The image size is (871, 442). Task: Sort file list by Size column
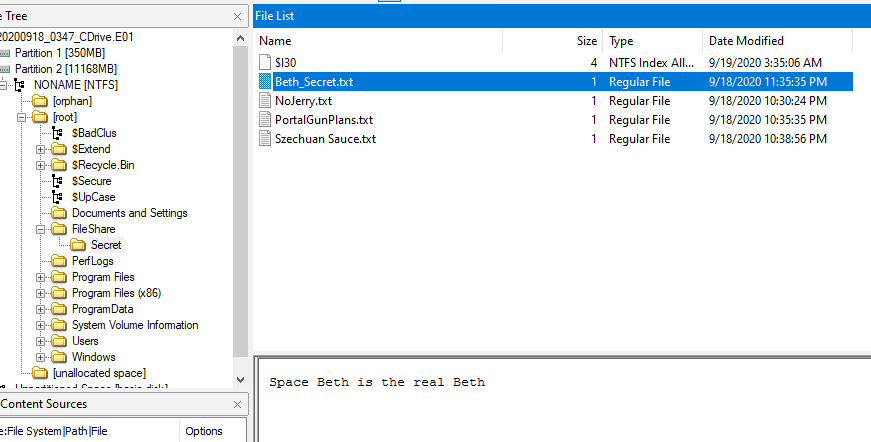(552, 41)
